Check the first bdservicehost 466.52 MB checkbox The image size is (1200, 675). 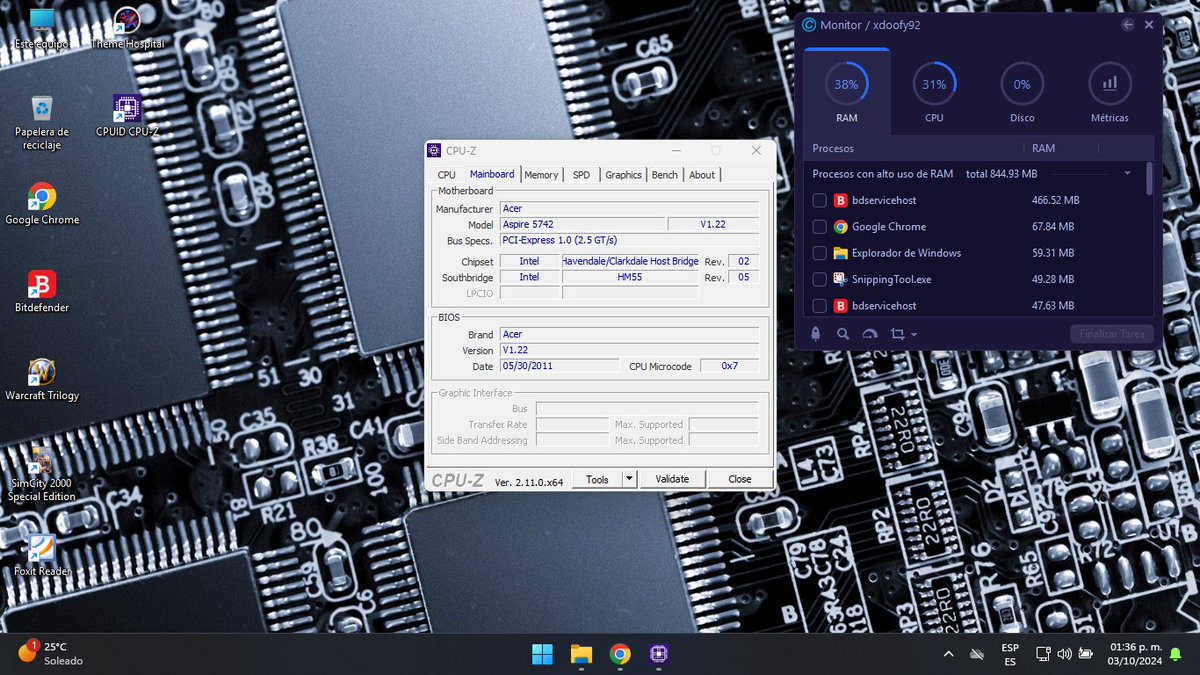[819, 200]
